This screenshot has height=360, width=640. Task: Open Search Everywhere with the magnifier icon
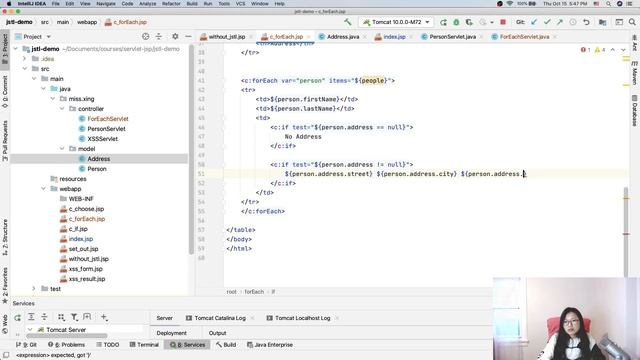pos(632,22)
